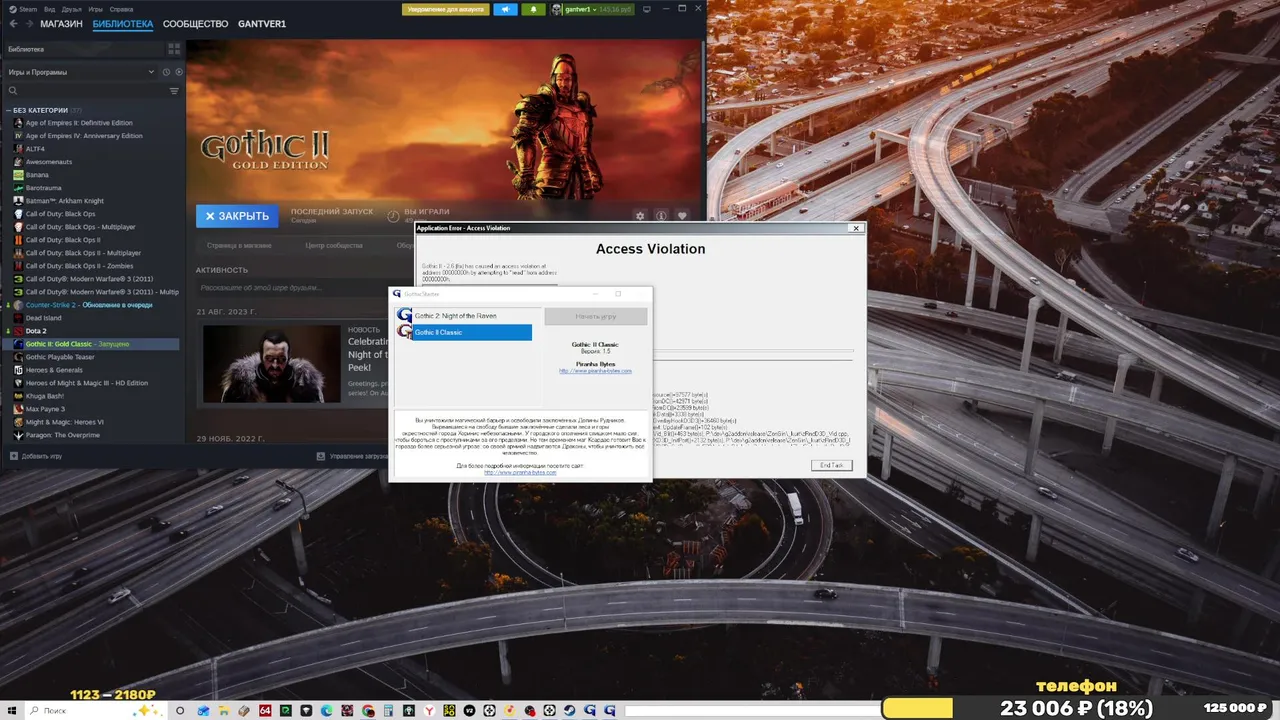Open game info icon on Gothic page
Image resolution: width=1280 pixels, height=720 pixels.
(x=661, y=216)
